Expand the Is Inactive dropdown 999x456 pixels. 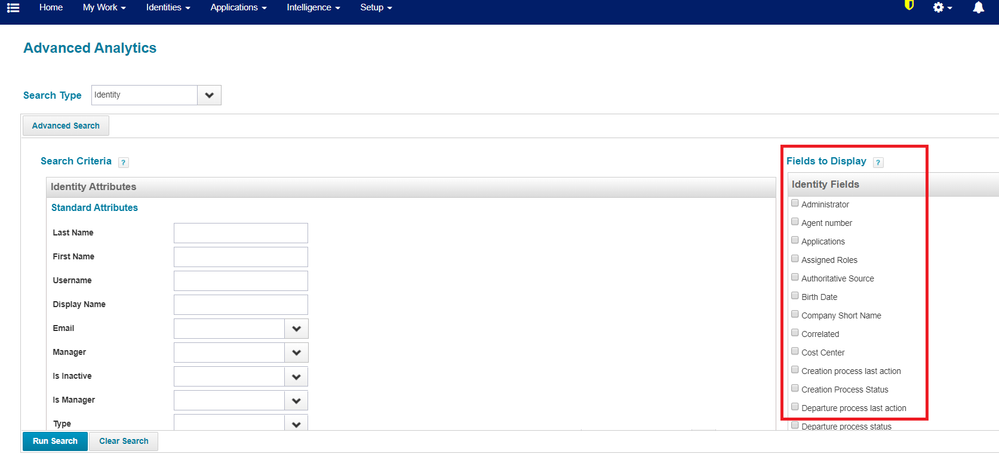pyautogui.click(x=297, y=377)
